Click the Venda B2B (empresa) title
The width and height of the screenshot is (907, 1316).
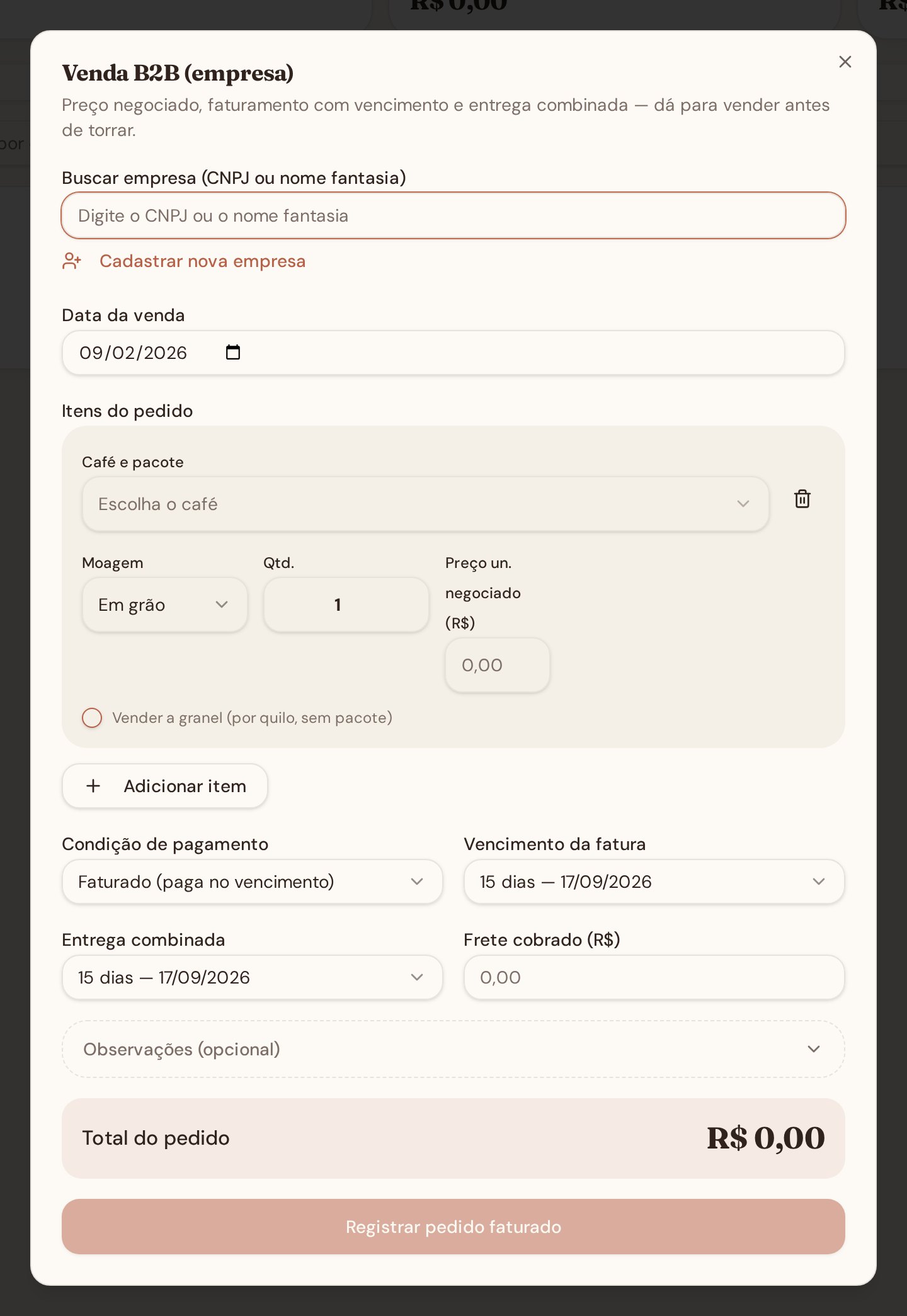pyautogui.click(x=178, y=73)
